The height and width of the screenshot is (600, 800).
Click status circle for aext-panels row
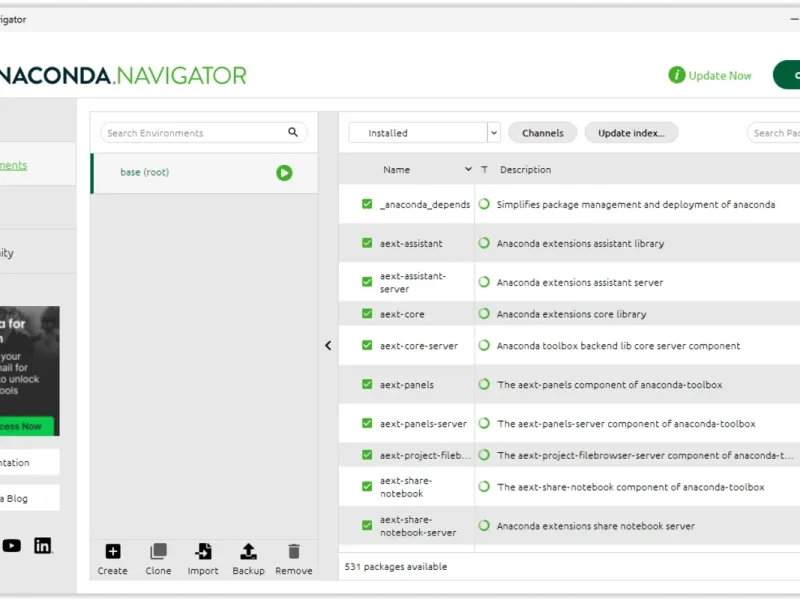tap(484, 384)
